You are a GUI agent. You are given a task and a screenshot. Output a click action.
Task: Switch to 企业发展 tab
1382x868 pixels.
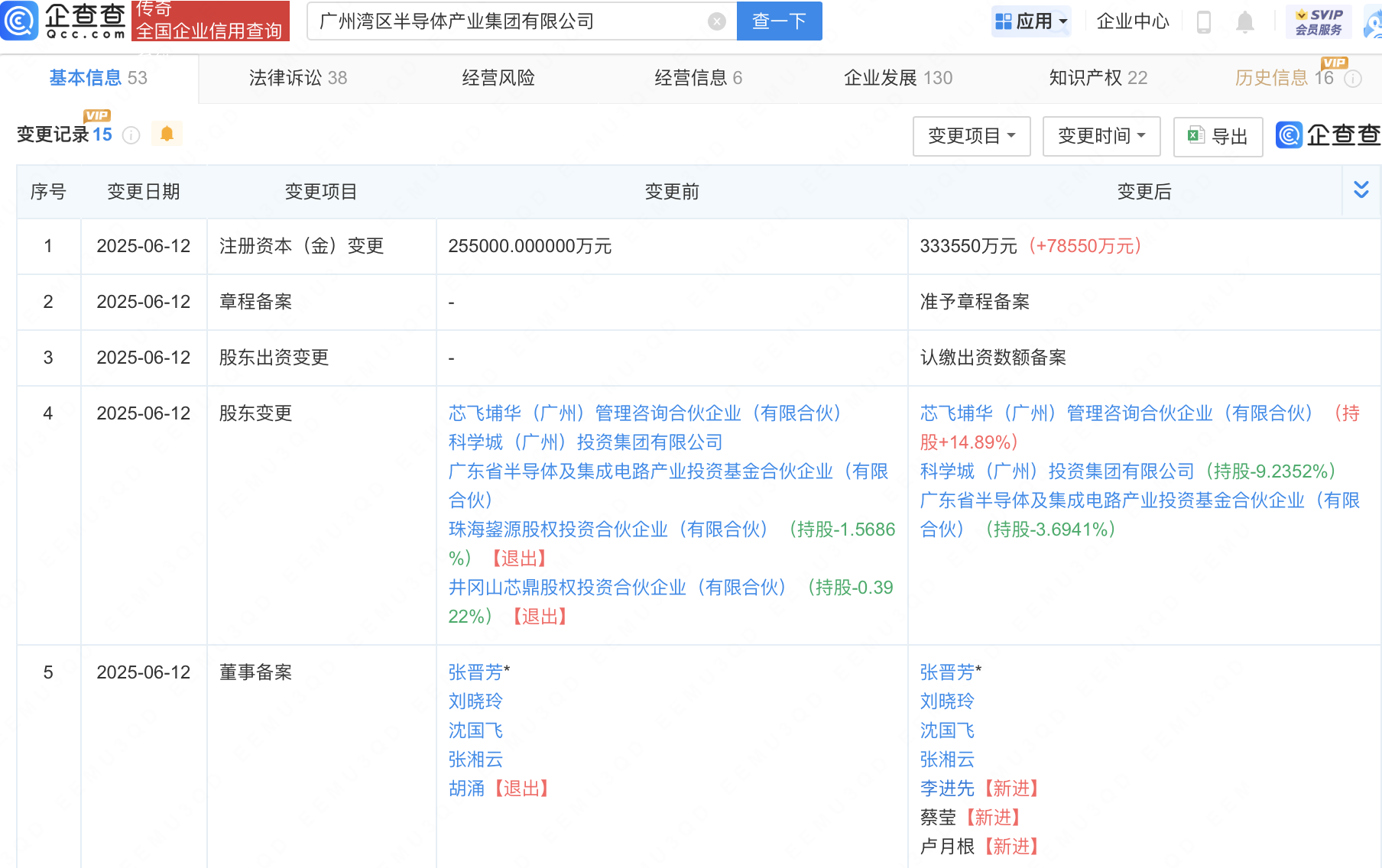[898, 78]
